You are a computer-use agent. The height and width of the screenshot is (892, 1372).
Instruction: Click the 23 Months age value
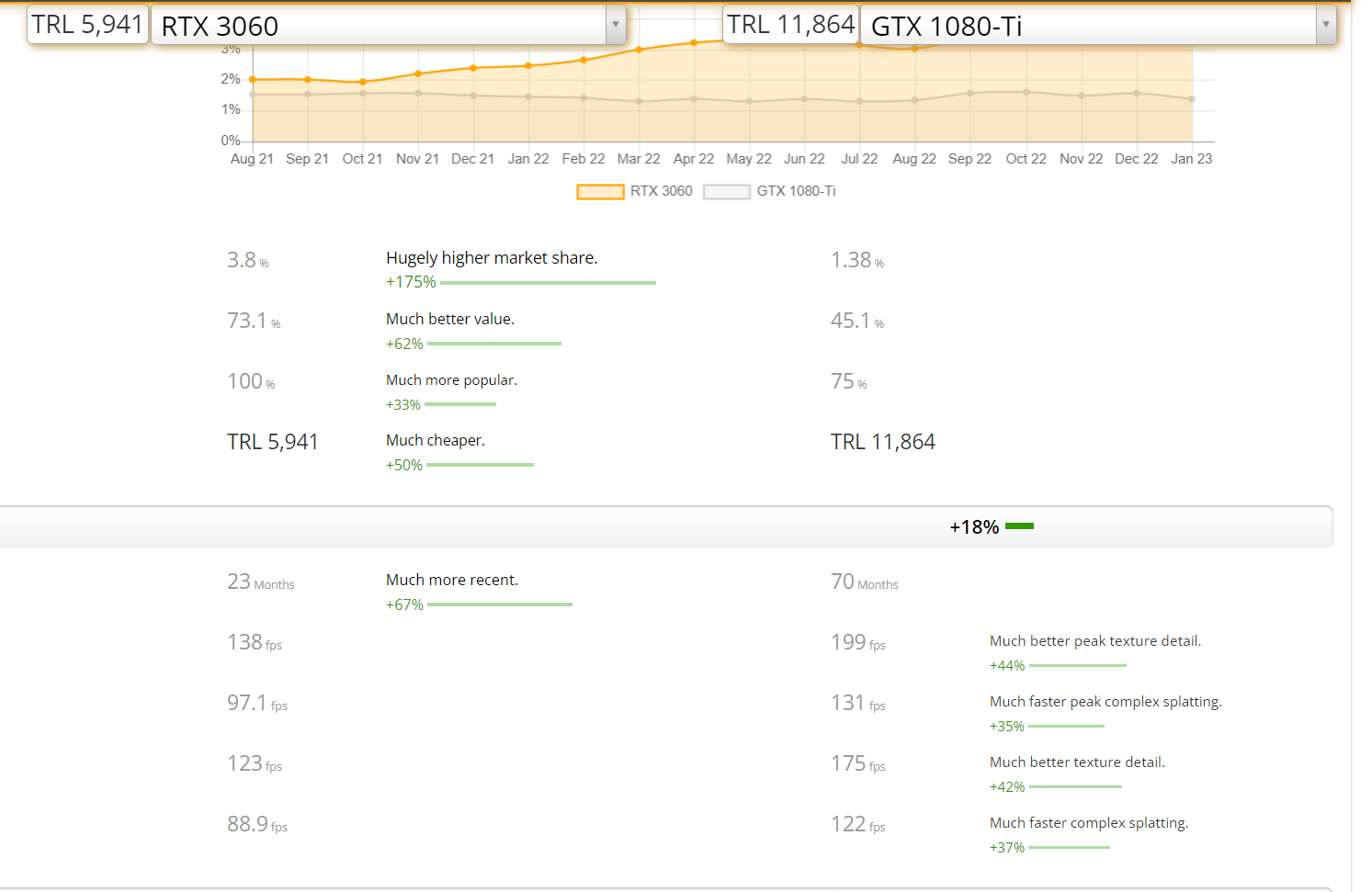(261, 582)
